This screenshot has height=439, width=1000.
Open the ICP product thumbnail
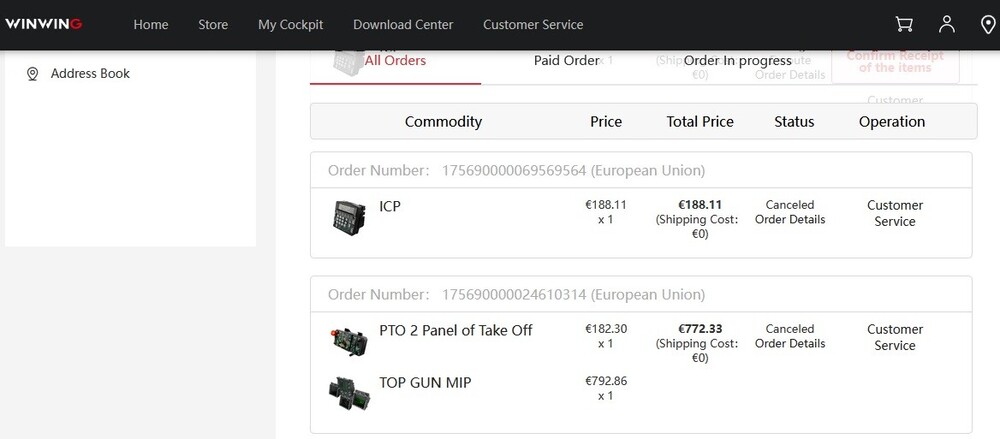[349, 218]
